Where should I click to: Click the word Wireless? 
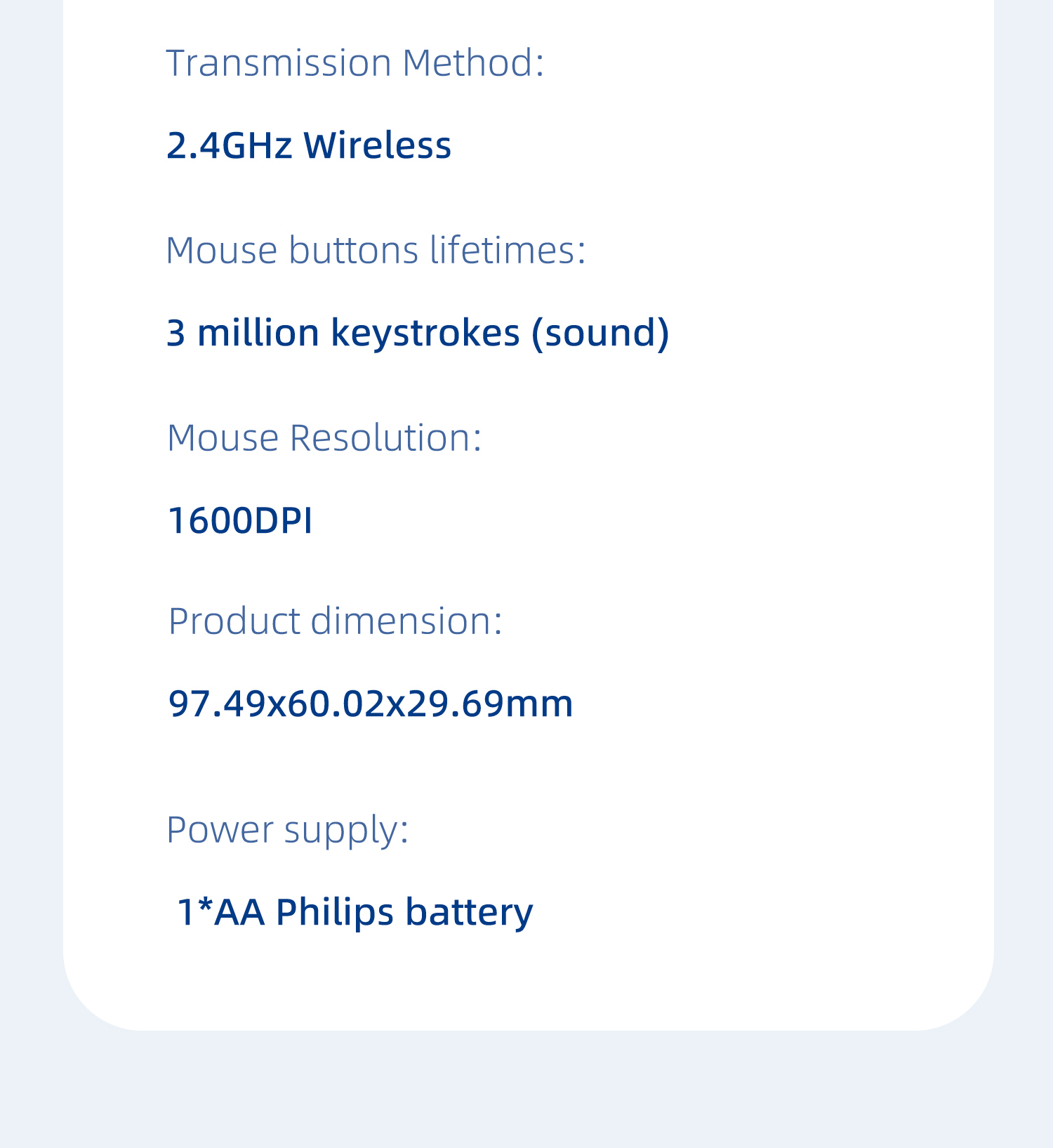[x=378, y=145]
